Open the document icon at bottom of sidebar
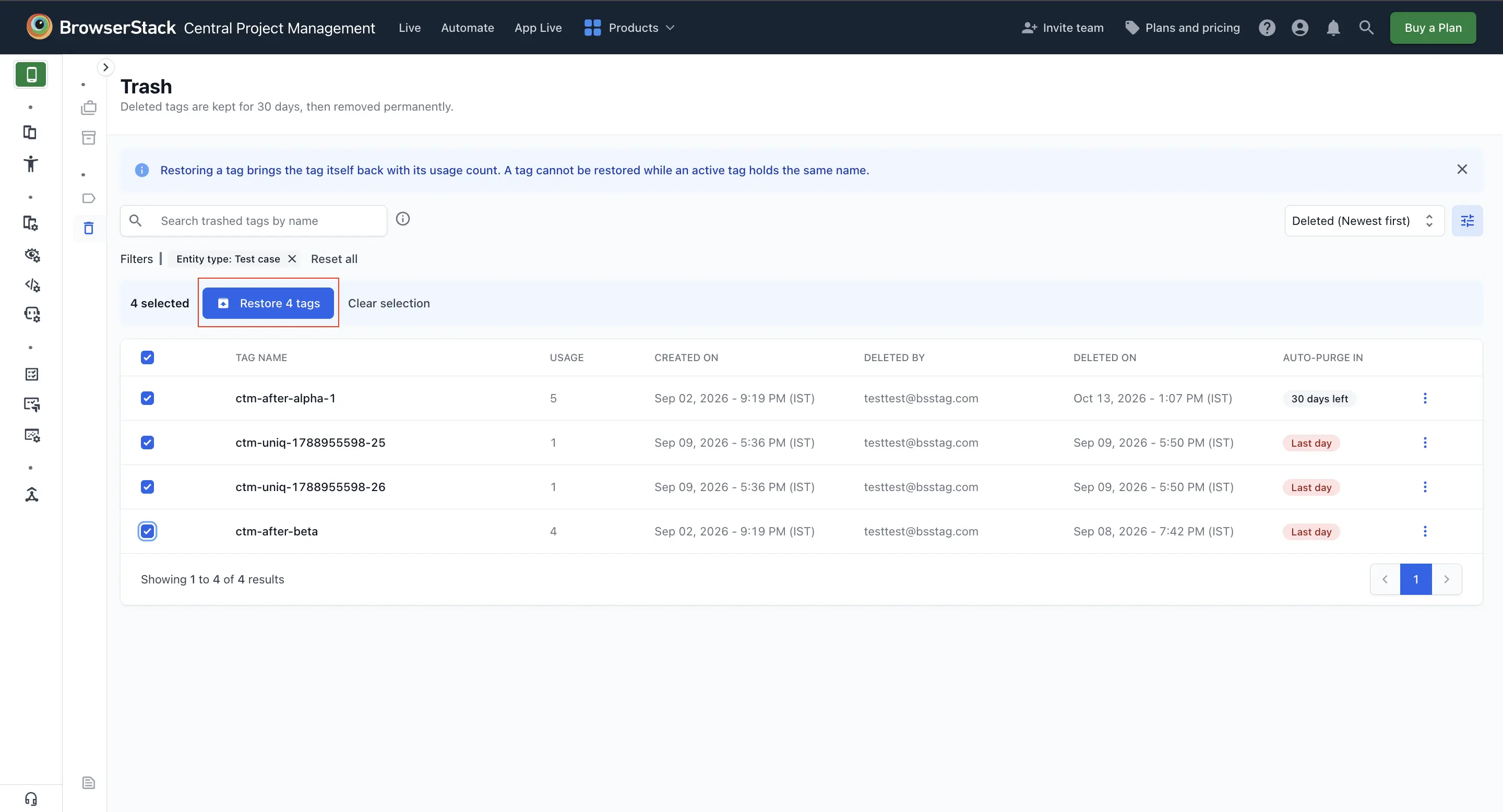Screen dimensions: 1503x812 pyautogui.click(x=89, y=783)
